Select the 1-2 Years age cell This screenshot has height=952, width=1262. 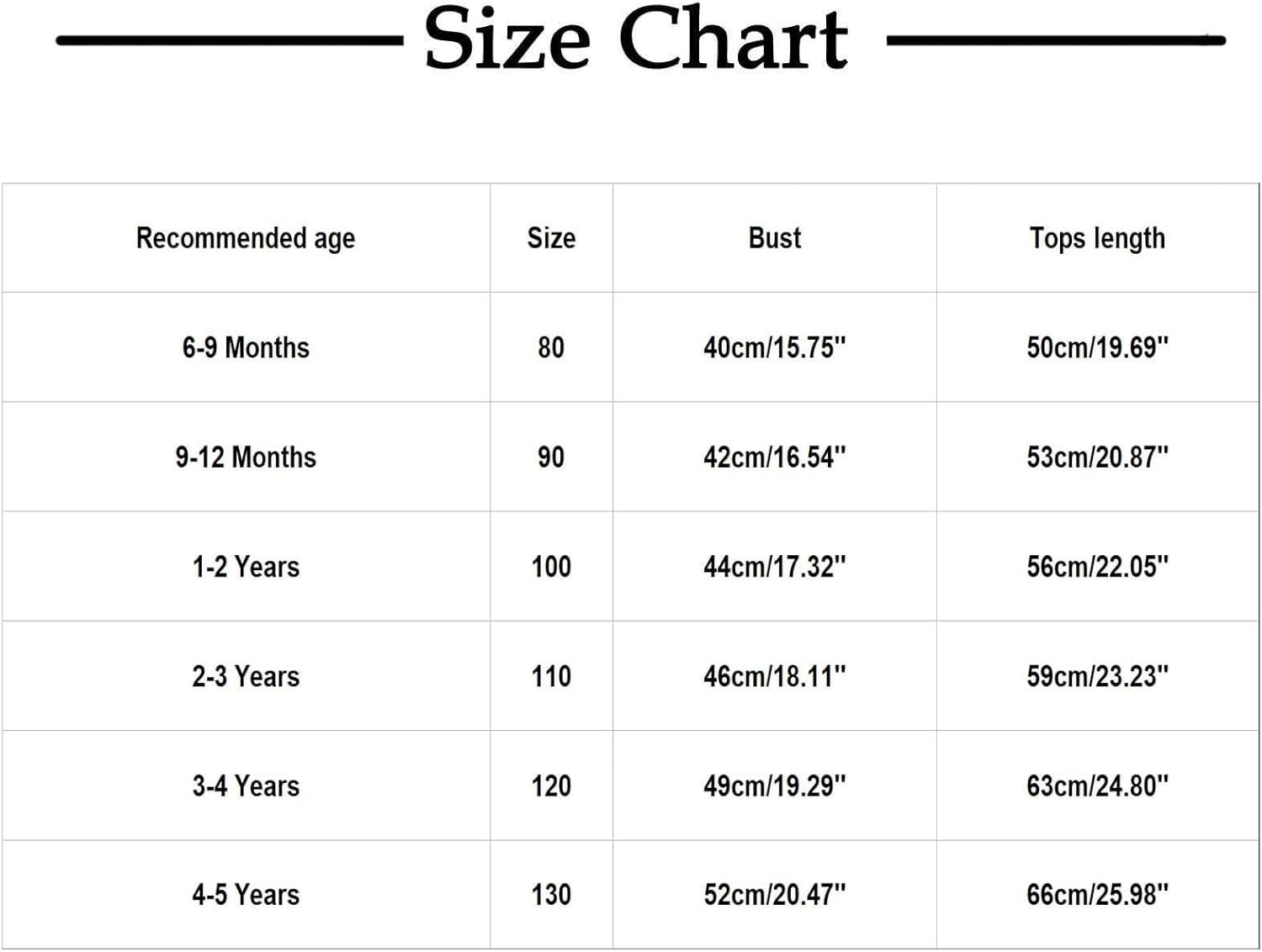point(246,567)
